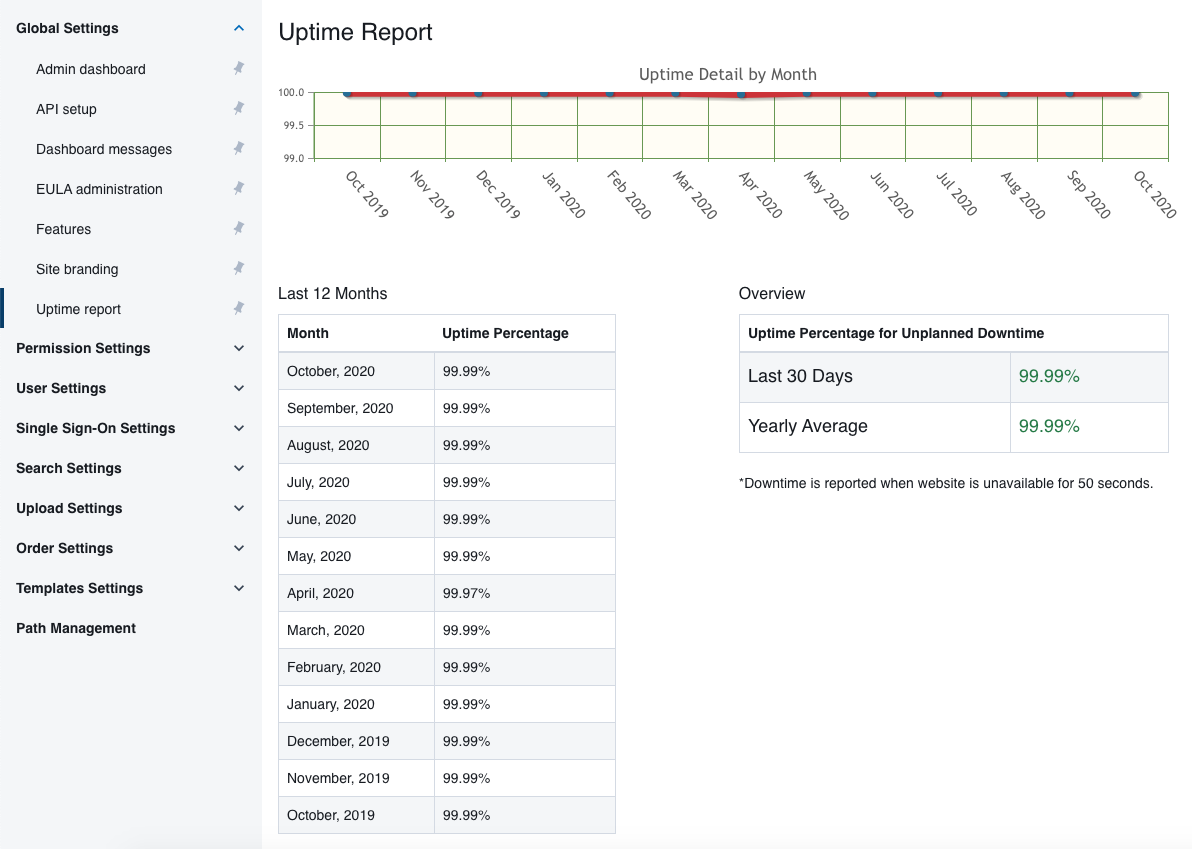Select the February, 2020 row
Image resolution: width=1192 pixels, height=849 pixels.
pyautogui.click(x=446, y=667)
